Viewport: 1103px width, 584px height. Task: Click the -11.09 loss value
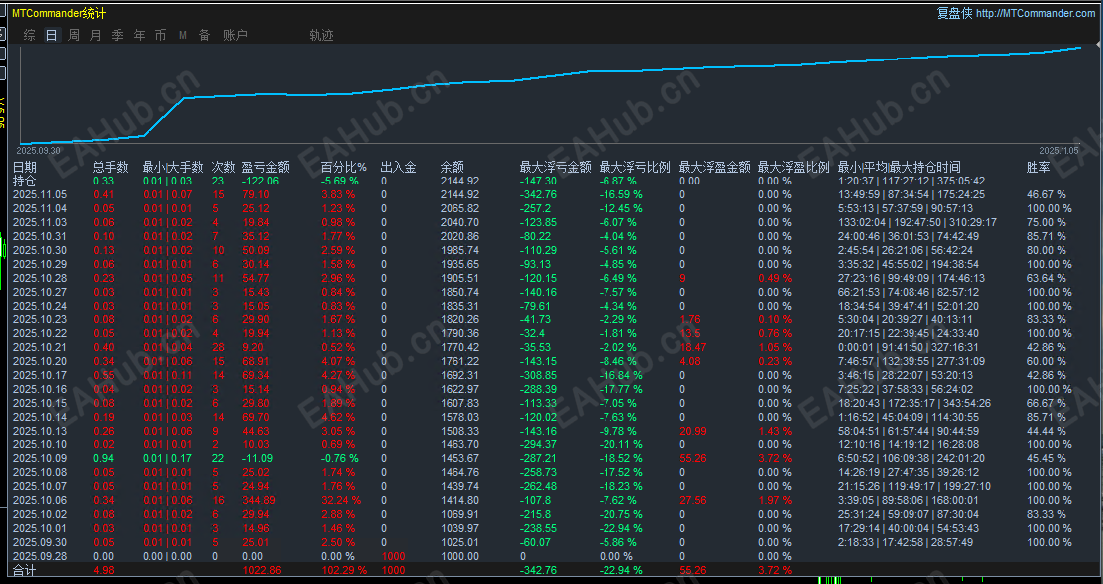coord(257,458)
